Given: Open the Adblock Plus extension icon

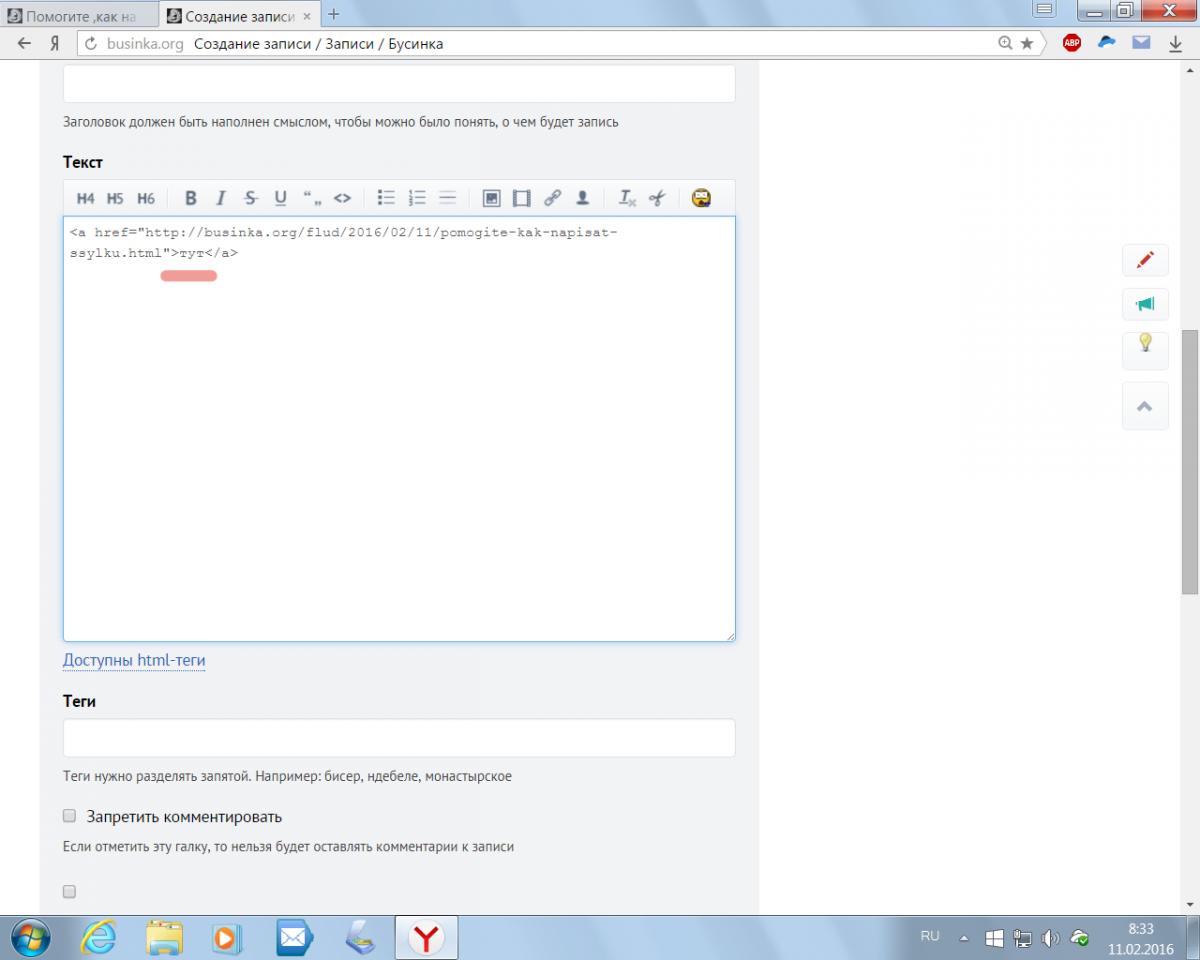Looking at the screenshot, I should [1072, 43].
